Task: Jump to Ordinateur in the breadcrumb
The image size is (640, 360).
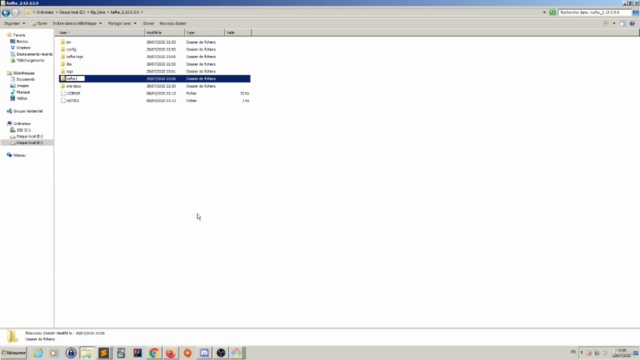Action: point(45,13)
